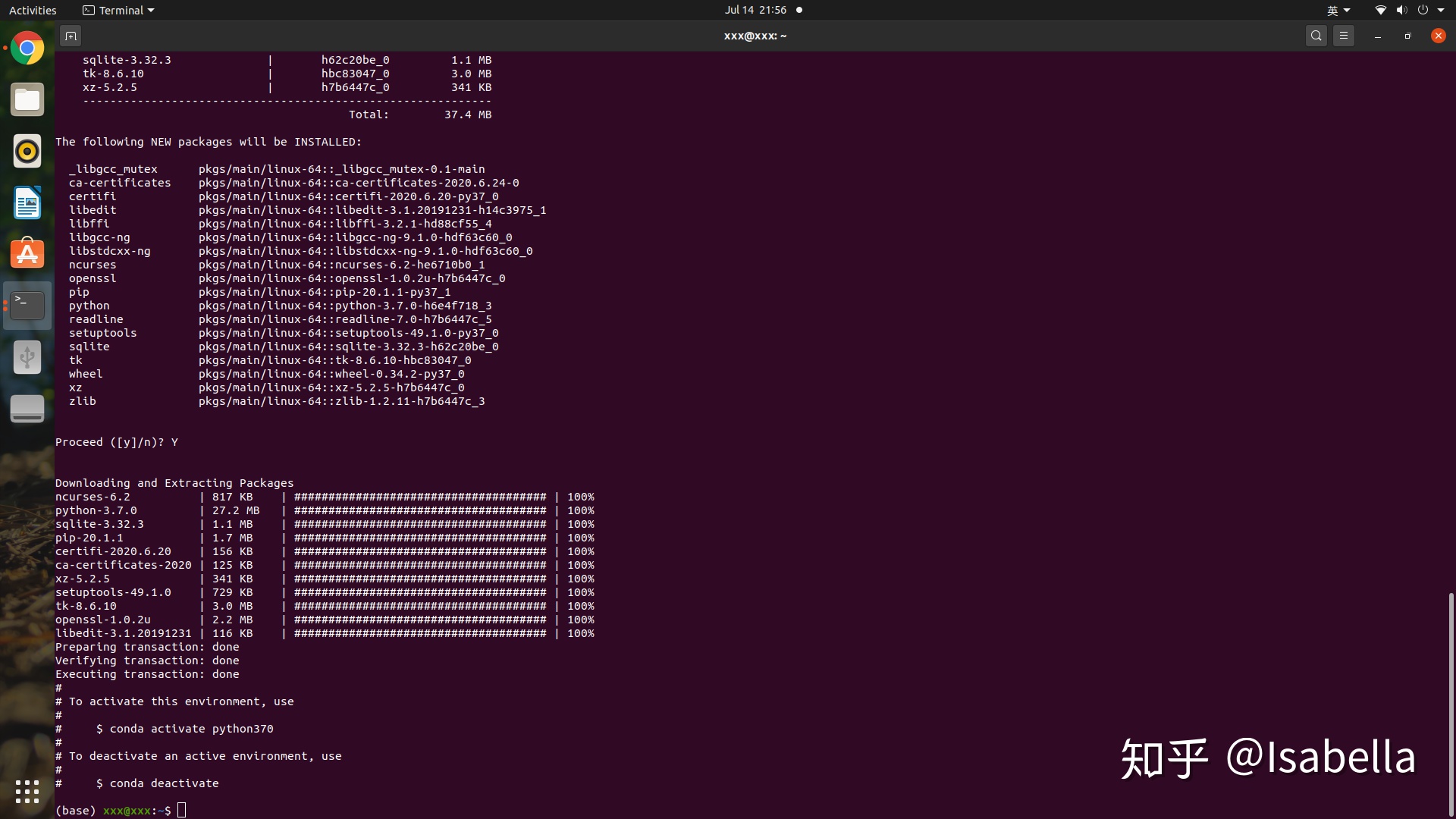Expand the Terminal app menu
Viewport: 1456px width, 819px height.
pyautogui.click(x=118, y=11)
